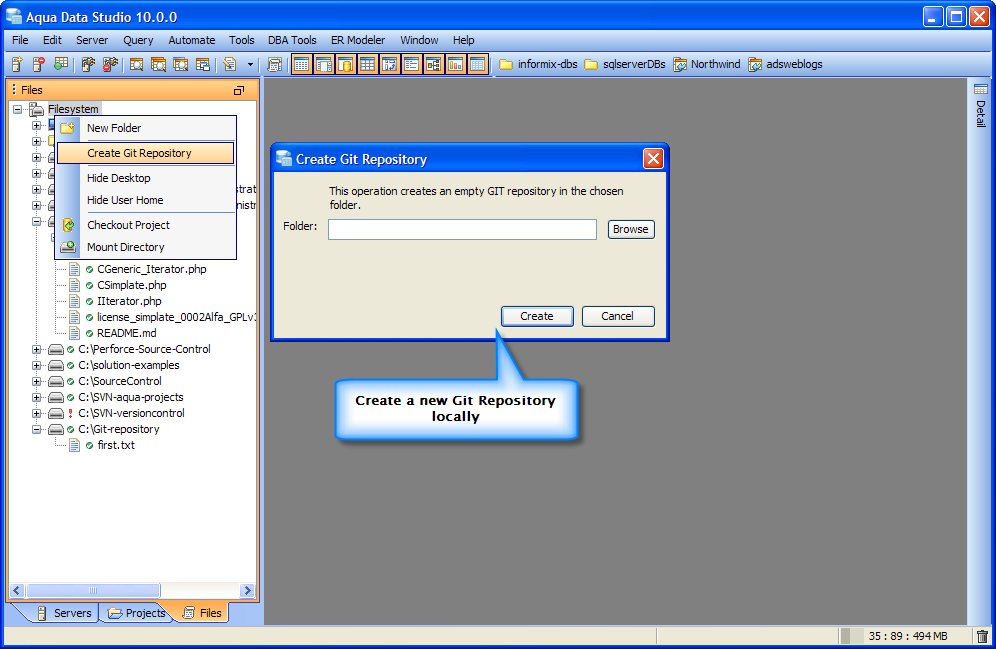
Task: Click the highlighted plain grid icon
Action: [x=367, y=64]
